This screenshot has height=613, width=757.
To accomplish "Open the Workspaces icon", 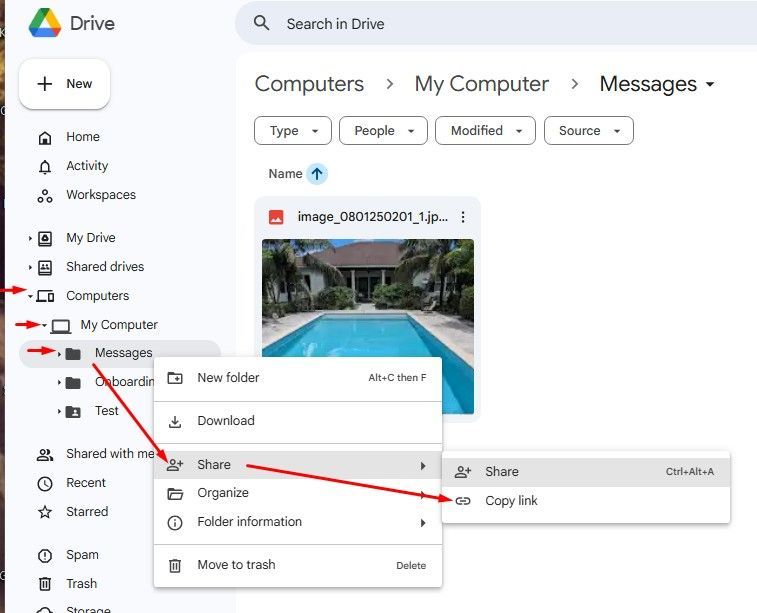I will pos(45,196).
